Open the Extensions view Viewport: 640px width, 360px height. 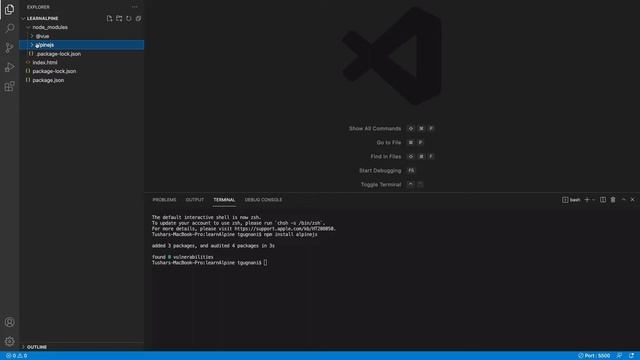click(x=9, y=87)
